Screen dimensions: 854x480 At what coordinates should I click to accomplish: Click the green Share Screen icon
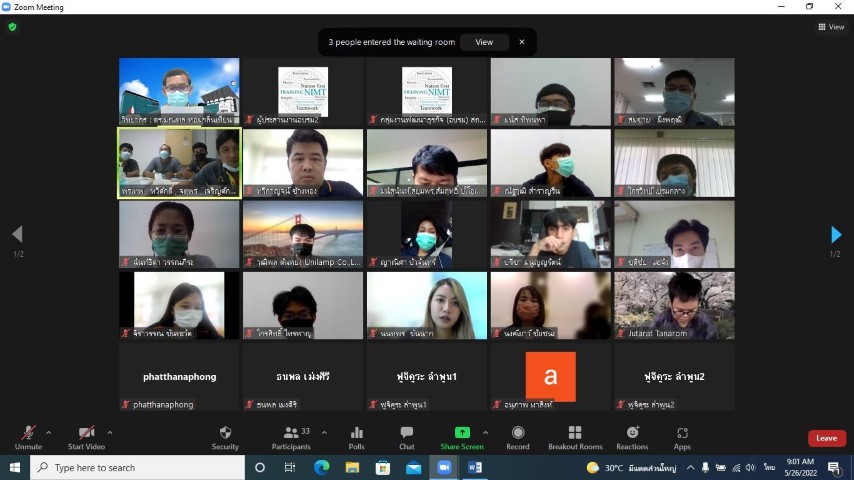(x=462, y=433)
